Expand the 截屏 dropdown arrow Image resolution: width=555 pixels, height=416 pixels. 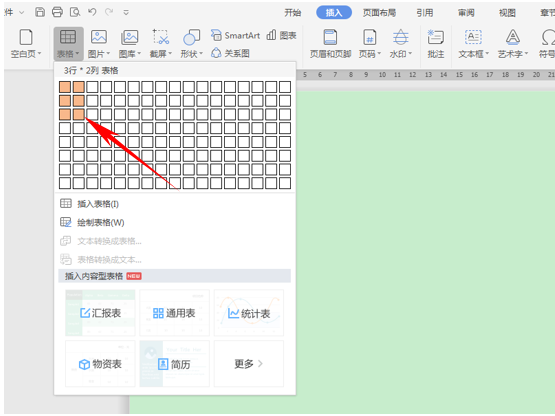pos(170,54)
